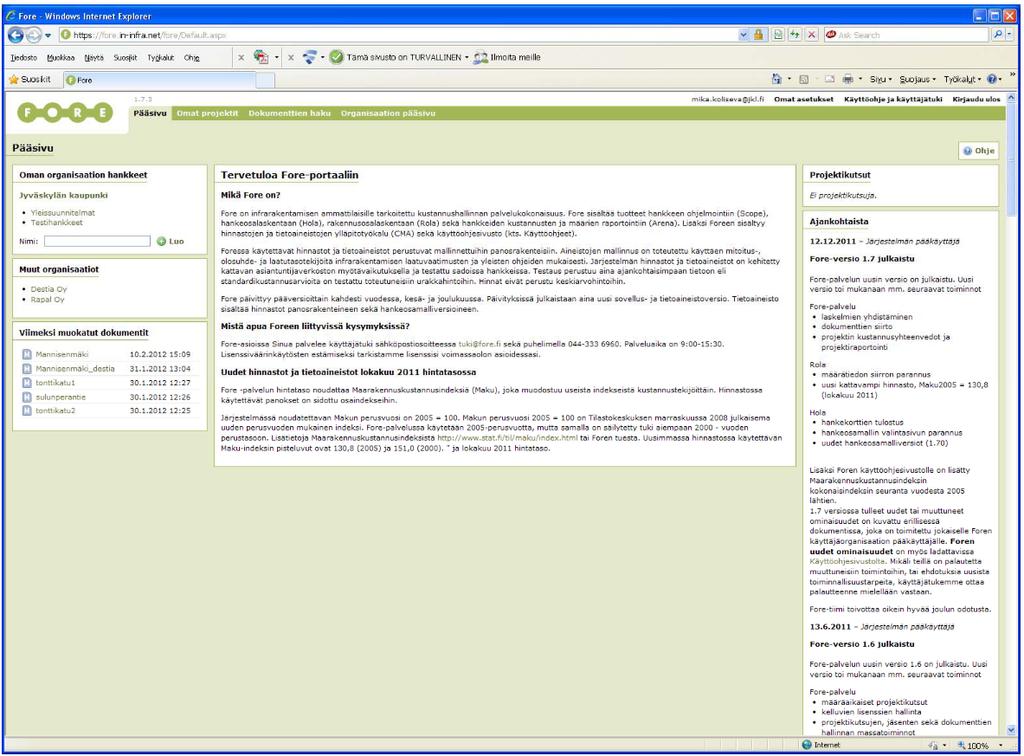Click the magnifier search icon
The height and width of the screenshot is (756, 1024).
[997, 35]
